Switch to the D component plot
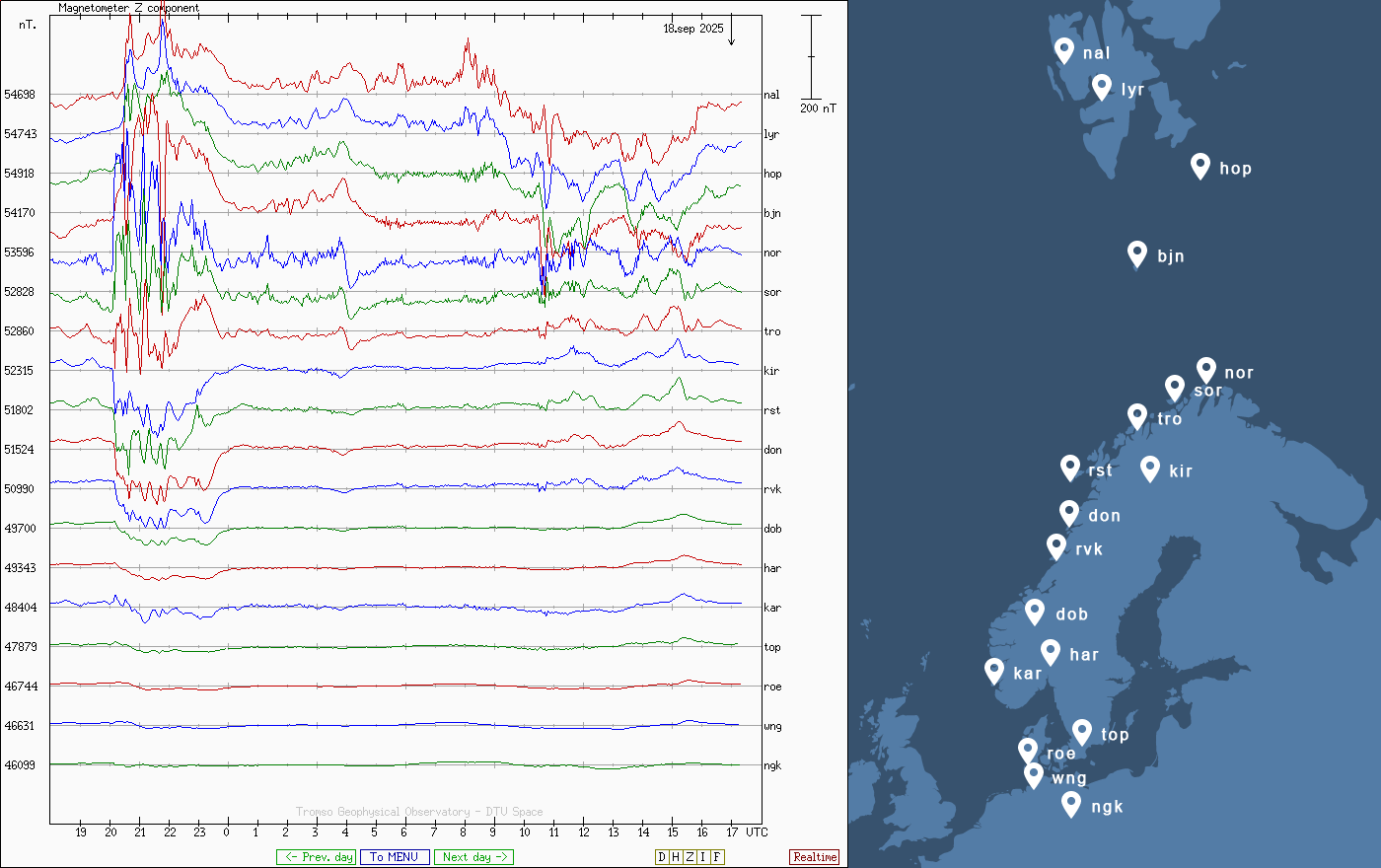The width and height of the screenshot is (1381, 868). click(662, 857)
